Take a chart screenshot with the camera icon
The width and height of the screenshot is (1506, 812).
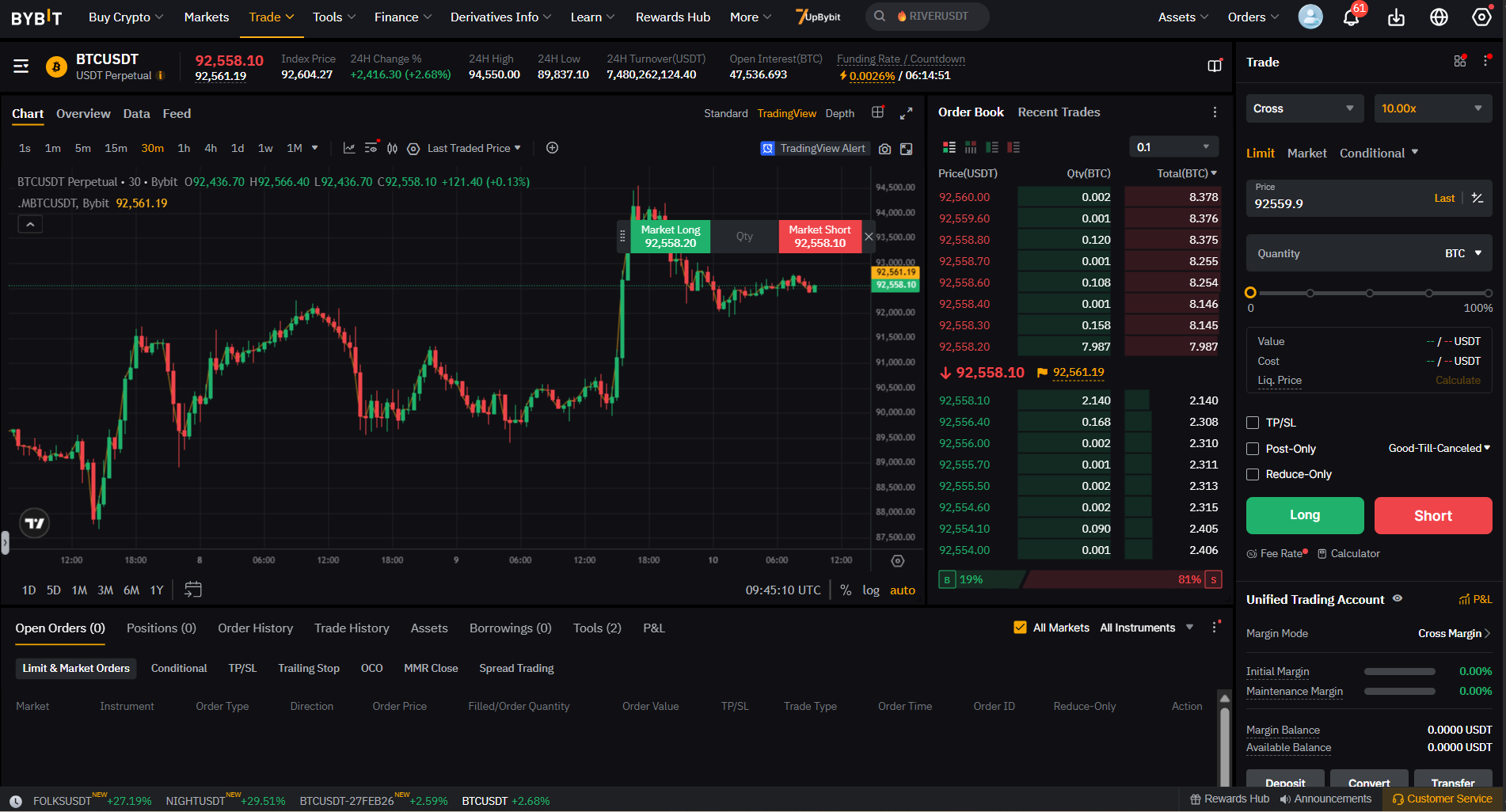point(884,148)
